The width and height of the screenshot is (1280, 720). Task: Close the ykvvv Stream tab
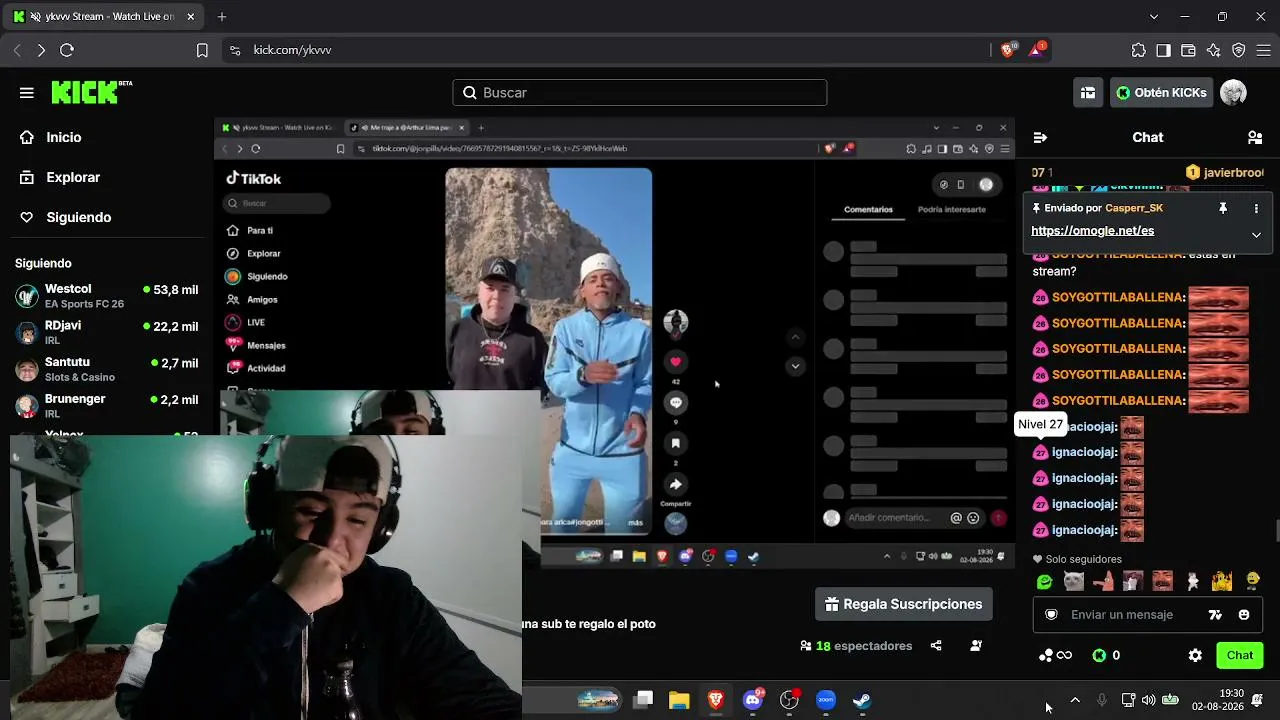point(191,17)
